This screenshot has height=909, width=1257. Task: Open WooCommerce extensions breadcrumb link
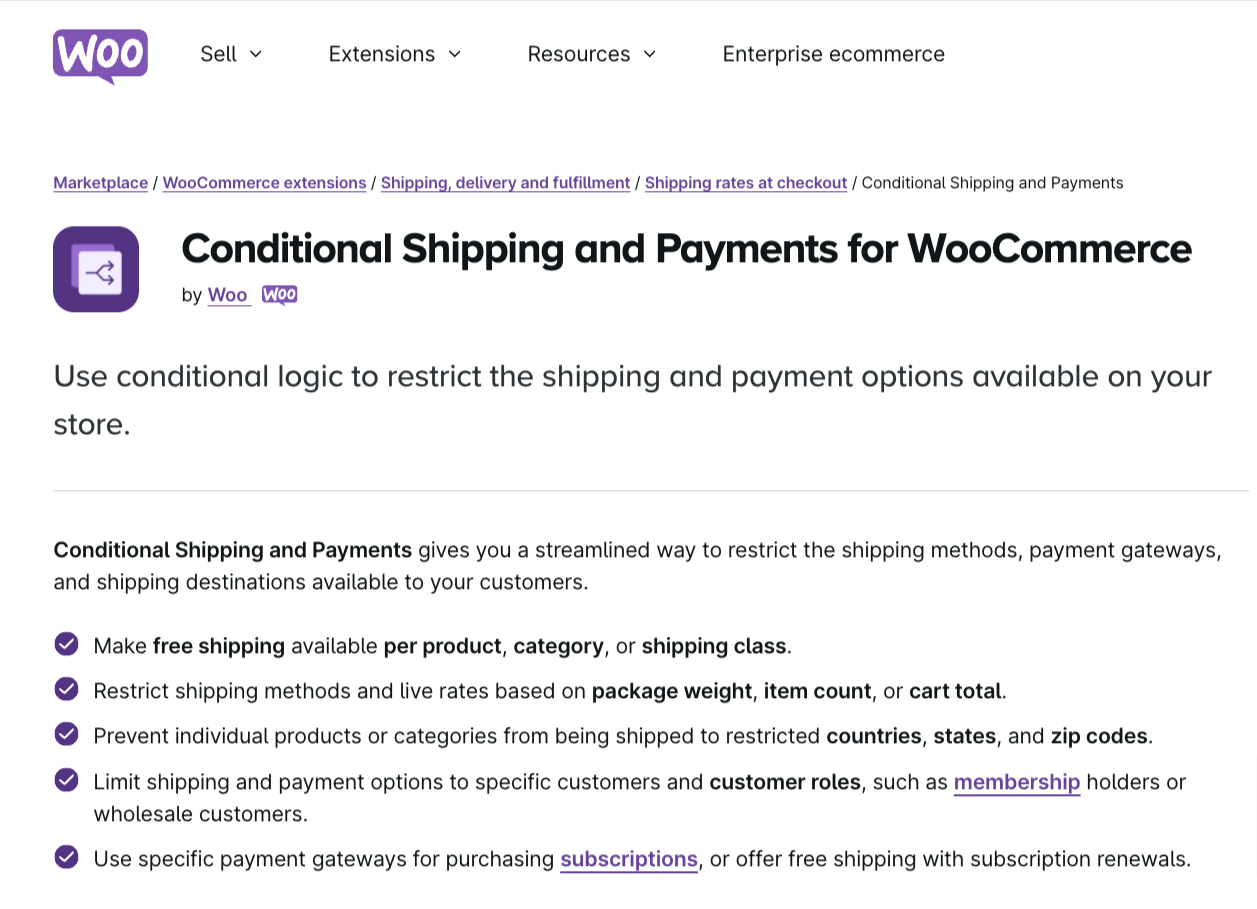tap(264, 183)
